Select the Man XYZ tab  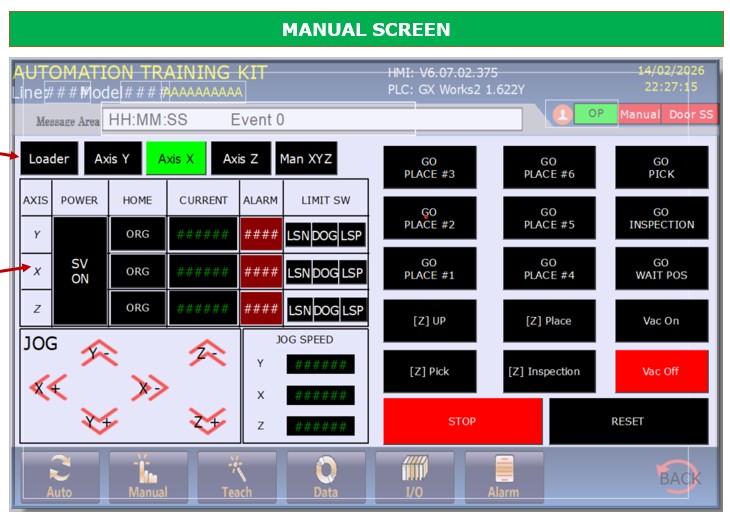[x=306, y=159]
